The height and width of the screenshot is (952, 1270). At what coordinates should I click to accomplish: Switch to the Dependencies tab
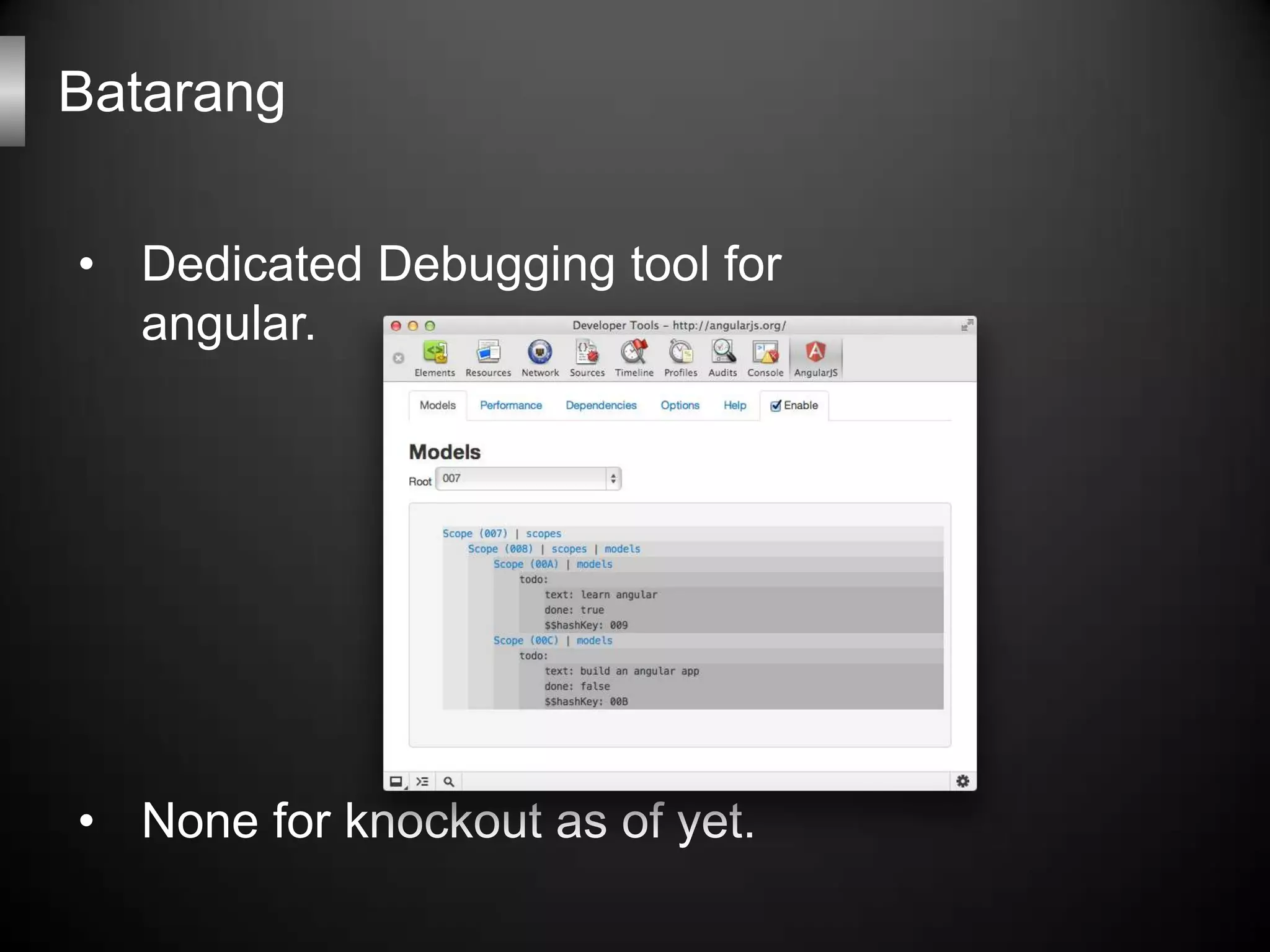(601, 405)
